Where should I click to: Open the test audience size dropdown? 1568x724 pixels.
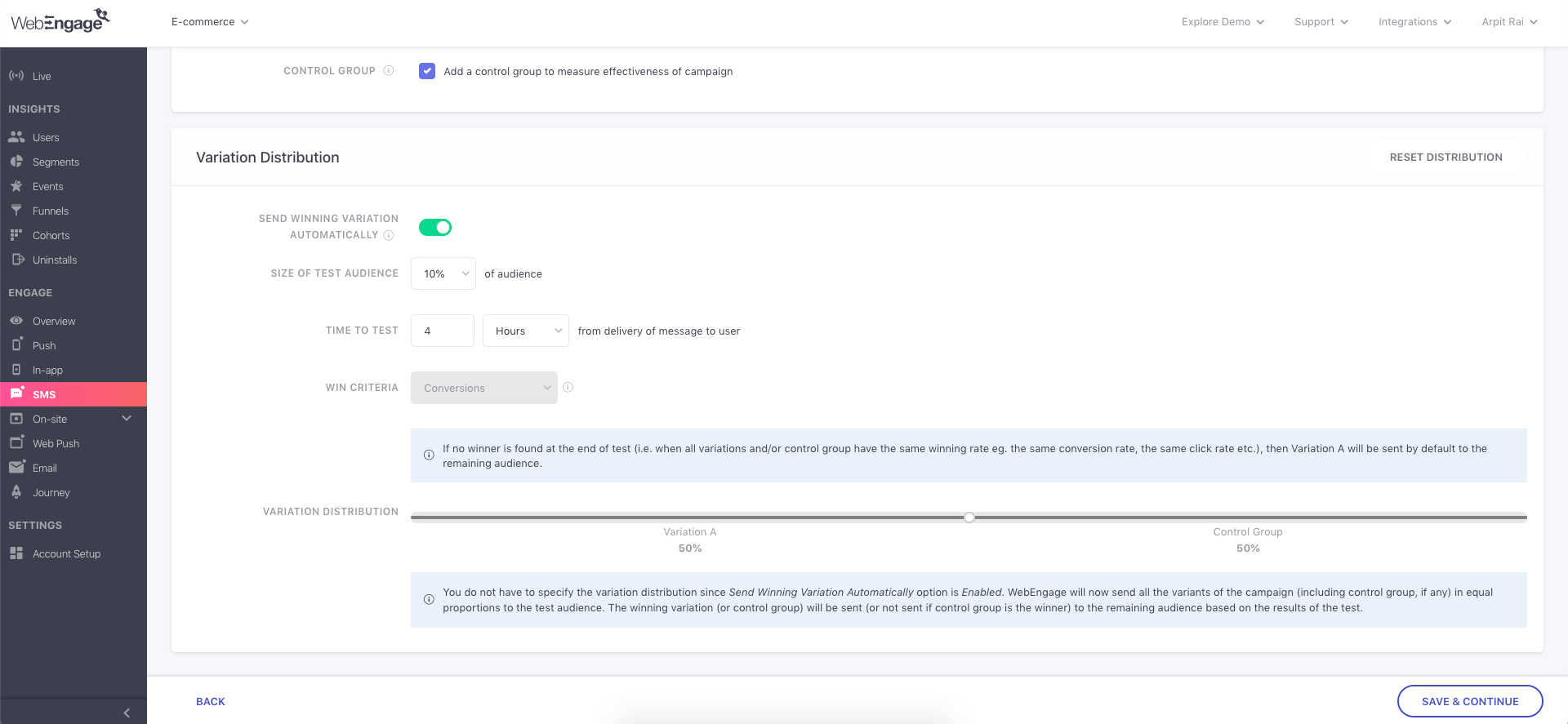(443, 274)
